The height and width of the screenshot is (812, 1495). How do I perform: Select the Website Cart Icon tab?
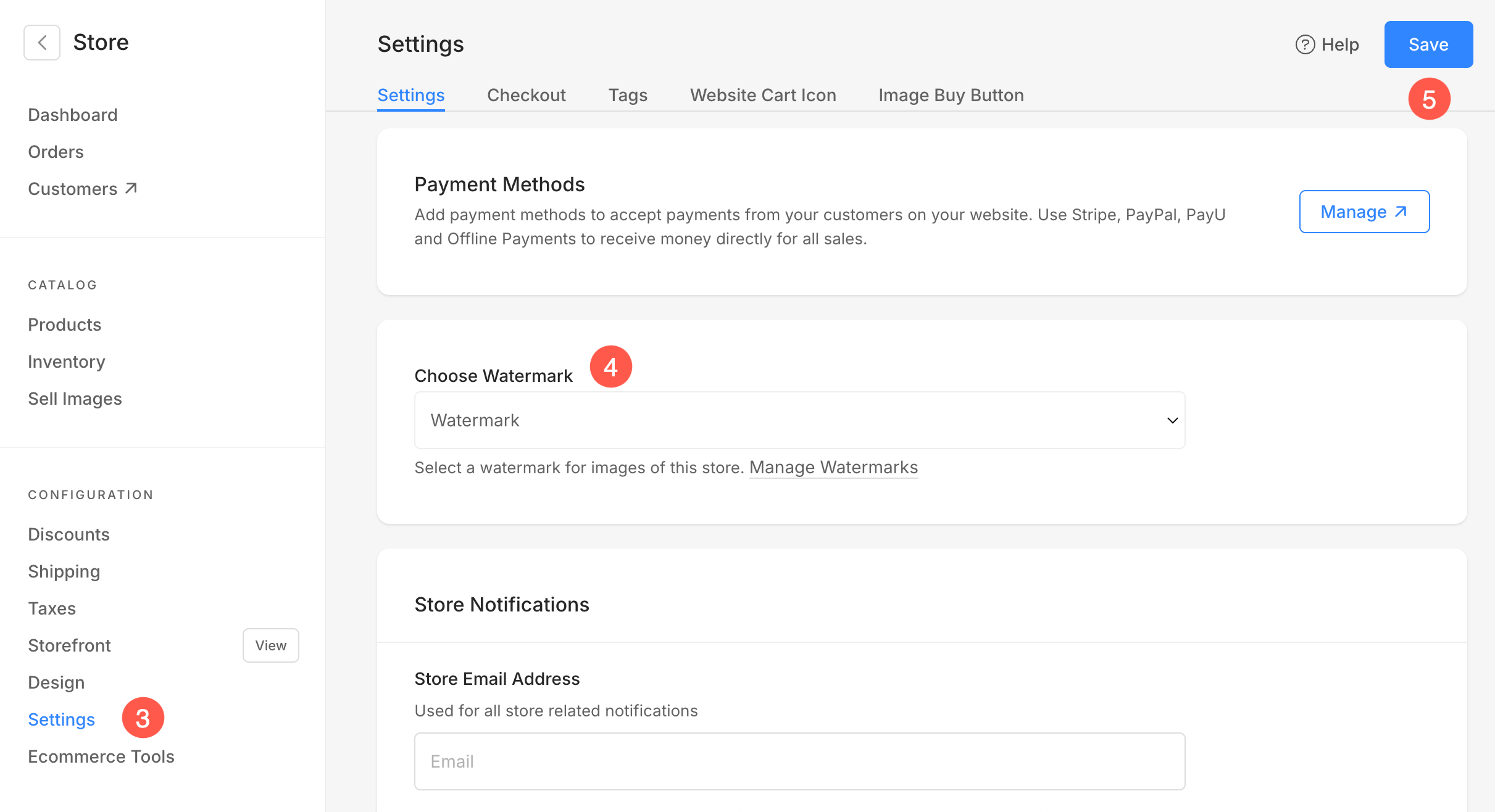click(x=763, y=95)
